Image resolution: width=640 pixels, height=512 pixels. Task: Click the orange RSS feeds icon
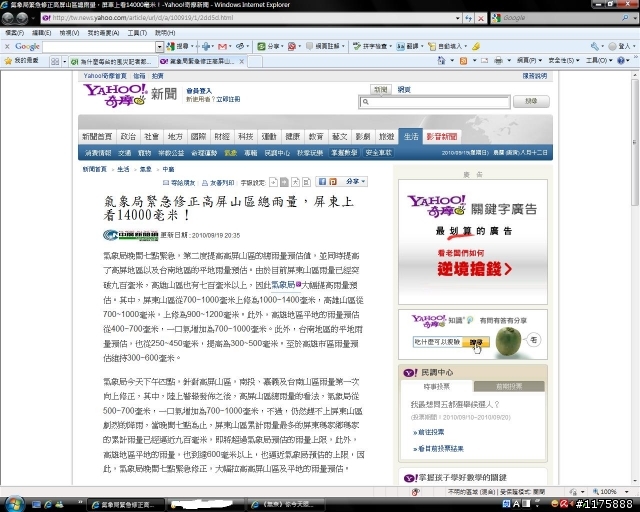click(463, 60)
